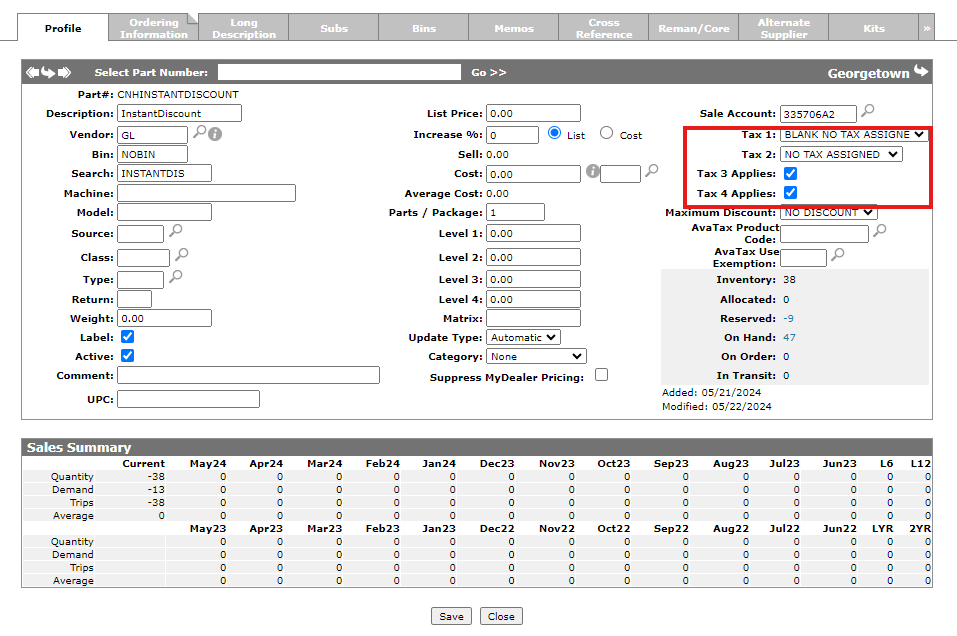Enable Suppress MyDealer Pricing checkbox

pos(601,375)
